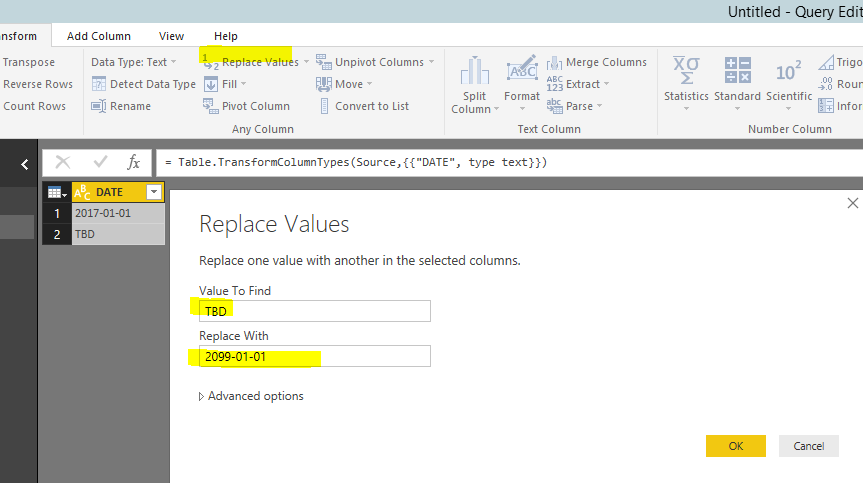Click the Unpivot Columns icon
This screenshot has width=863, height=483.
click(324, 62)
